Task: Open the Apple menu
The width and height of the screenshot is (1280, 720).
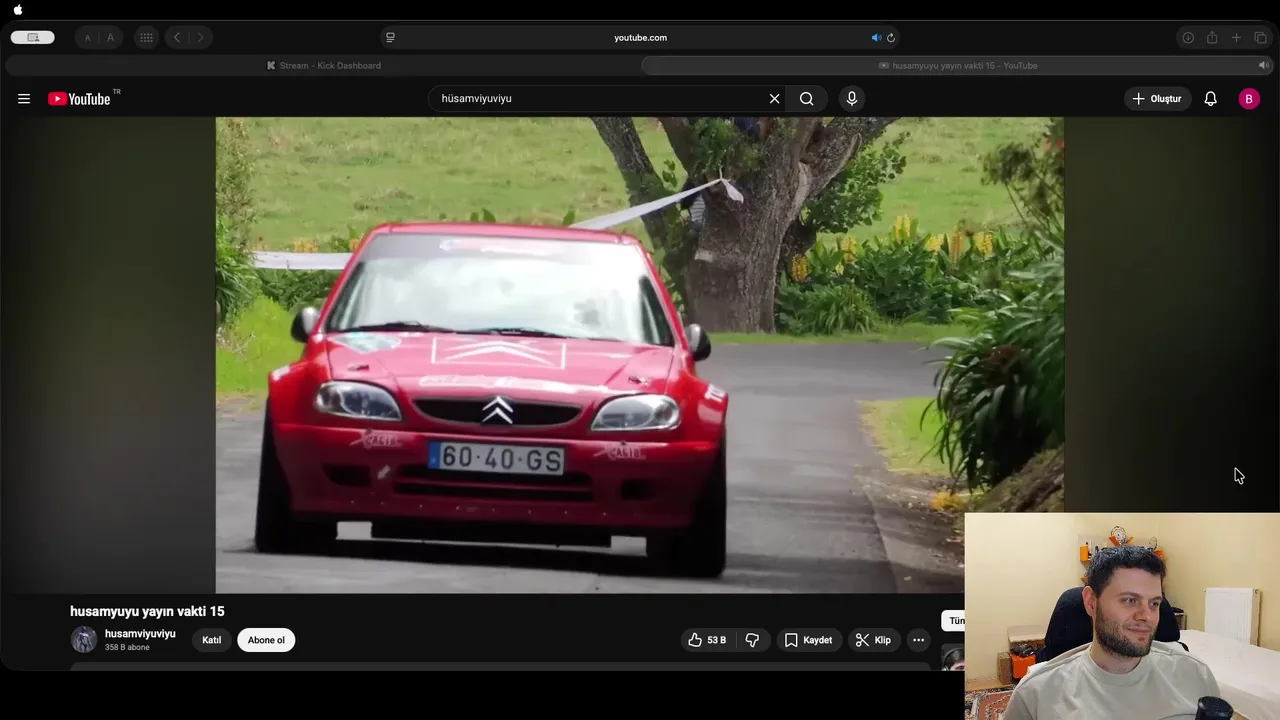Action: click(x=18, y=10)
